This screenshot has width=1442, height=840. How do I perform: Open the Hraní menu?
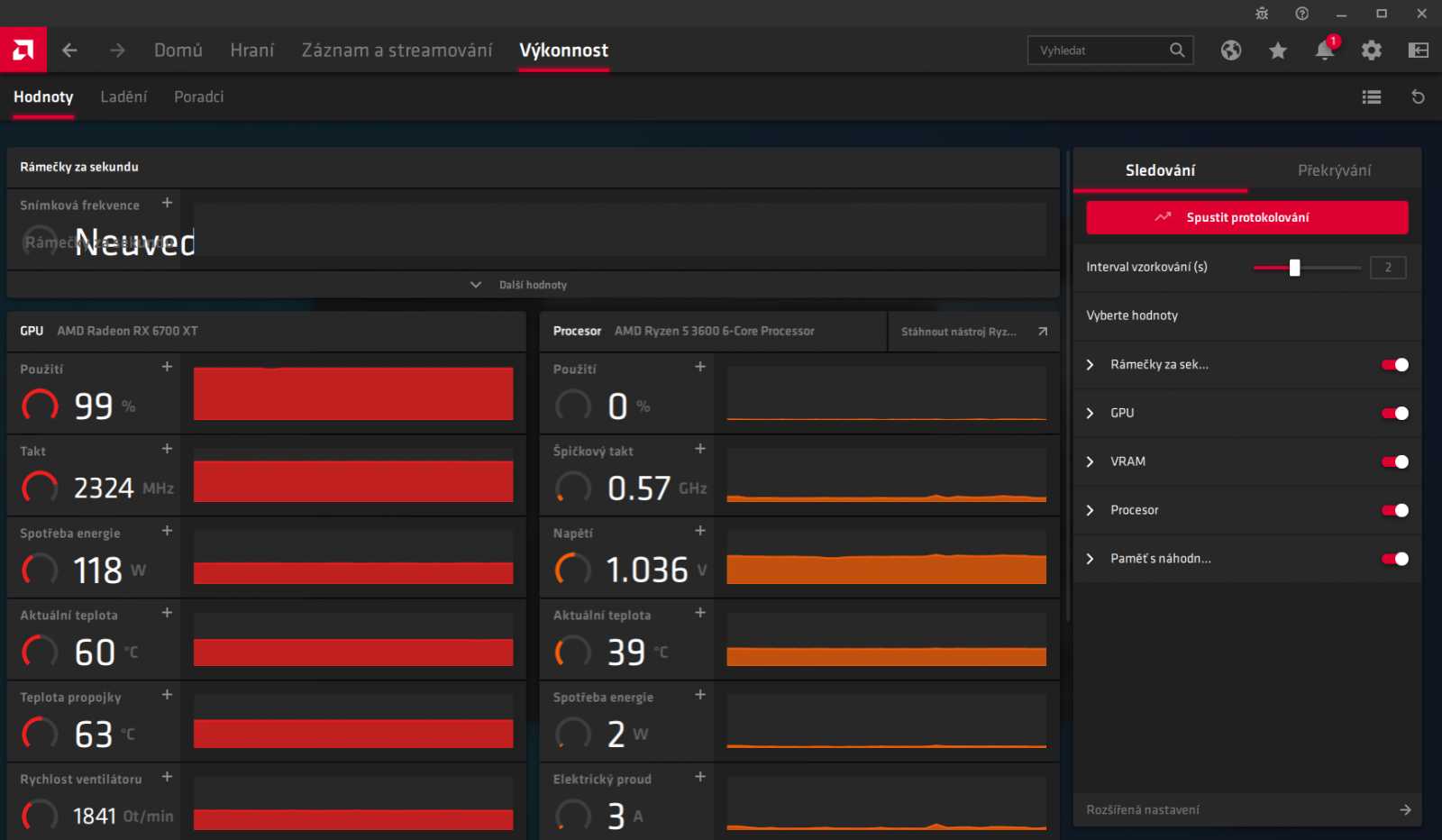point(252,50)
